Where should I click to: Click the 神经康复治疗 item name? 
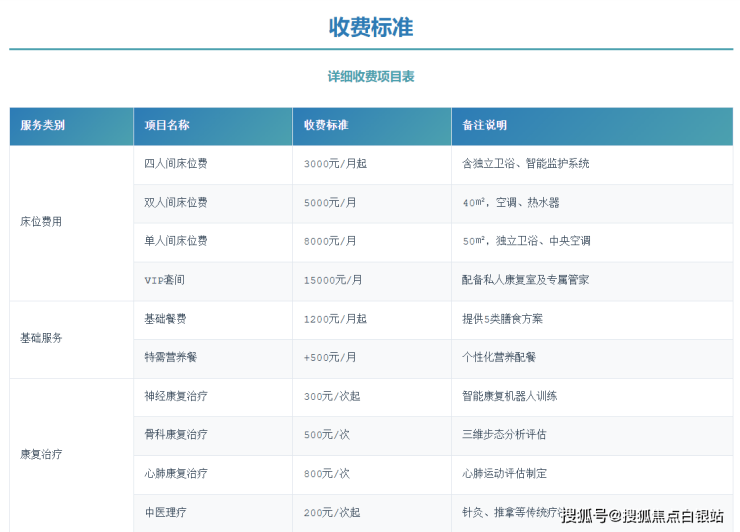point(176,396)
